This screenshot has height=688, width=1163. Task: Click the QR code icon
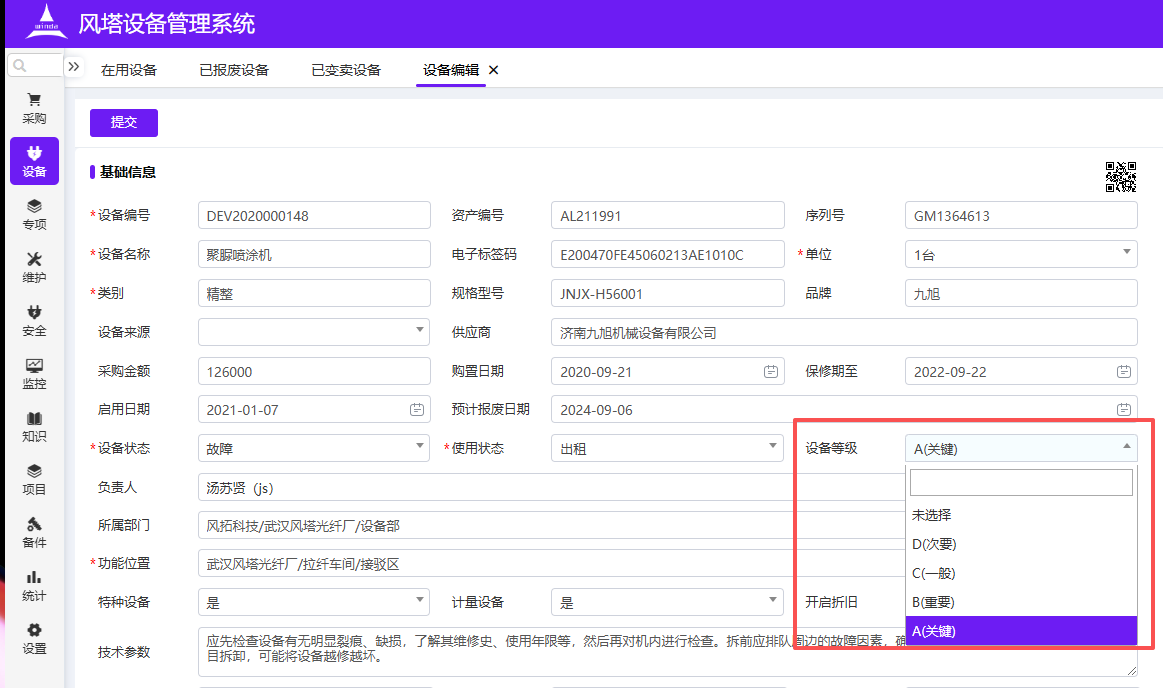tap(1120, 177)
